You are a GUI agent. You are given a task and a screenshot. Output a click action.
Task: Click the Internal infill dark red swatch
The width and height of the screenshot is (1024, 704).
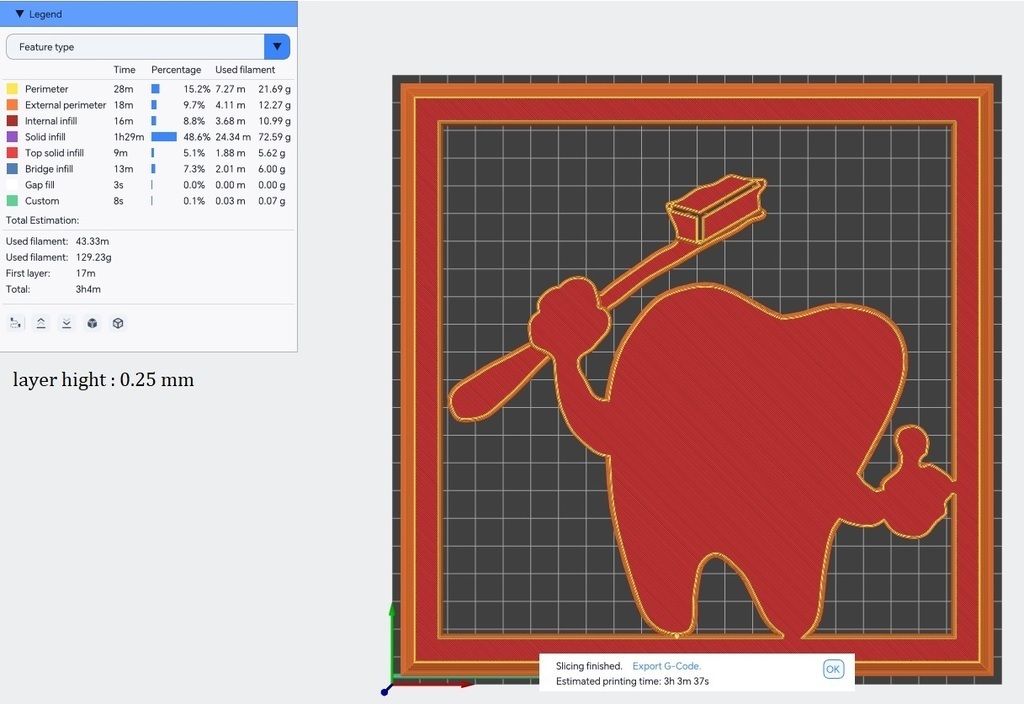pyautogui.click(x=12, y=121)
